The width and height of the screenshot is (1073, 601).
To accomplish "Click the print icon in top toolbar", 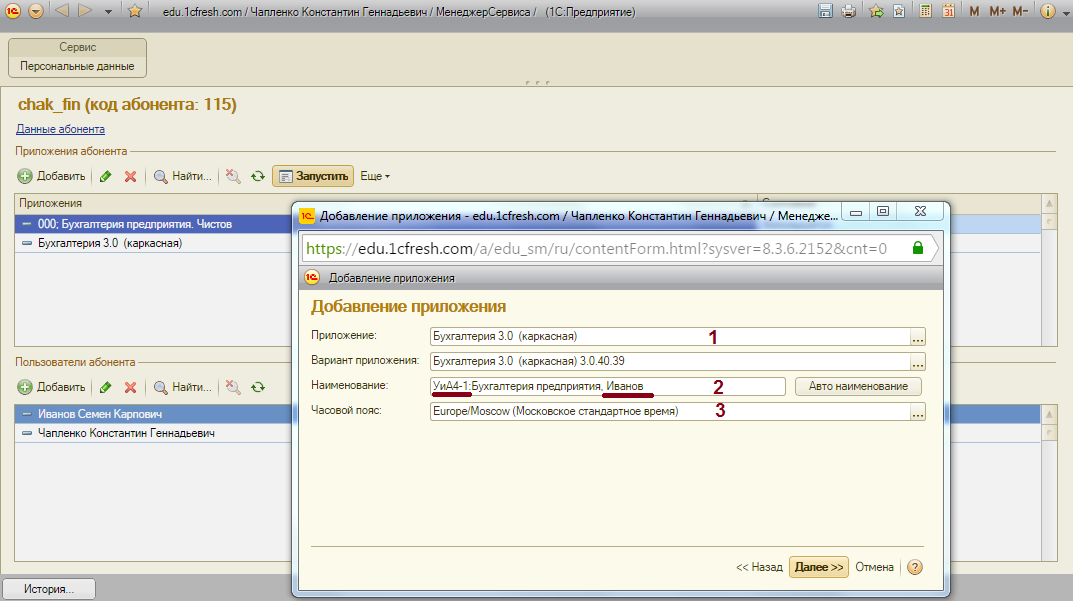I will coord(848,11).
